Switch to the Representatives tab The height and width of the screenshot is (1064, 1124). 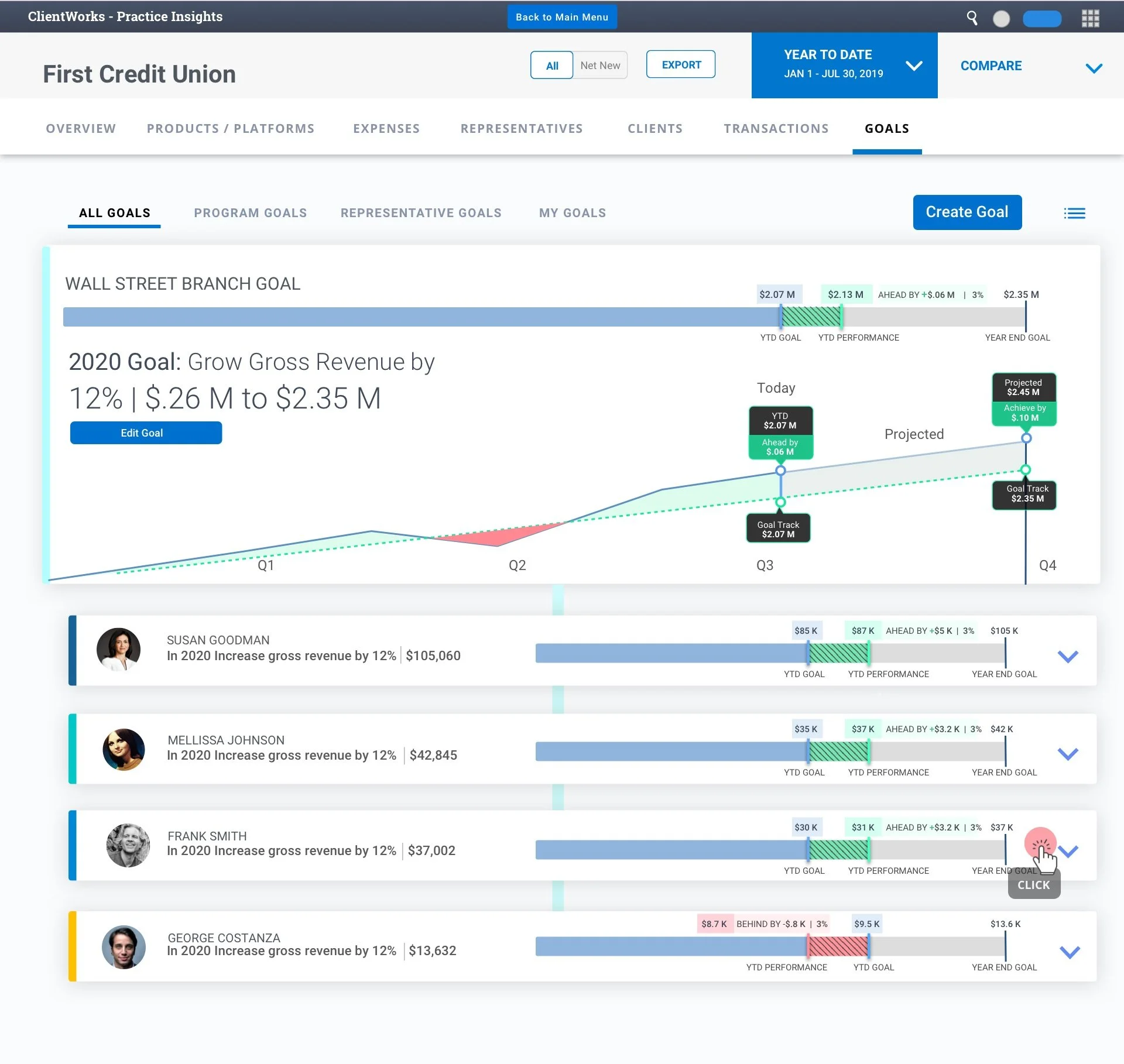pos(522,129)
